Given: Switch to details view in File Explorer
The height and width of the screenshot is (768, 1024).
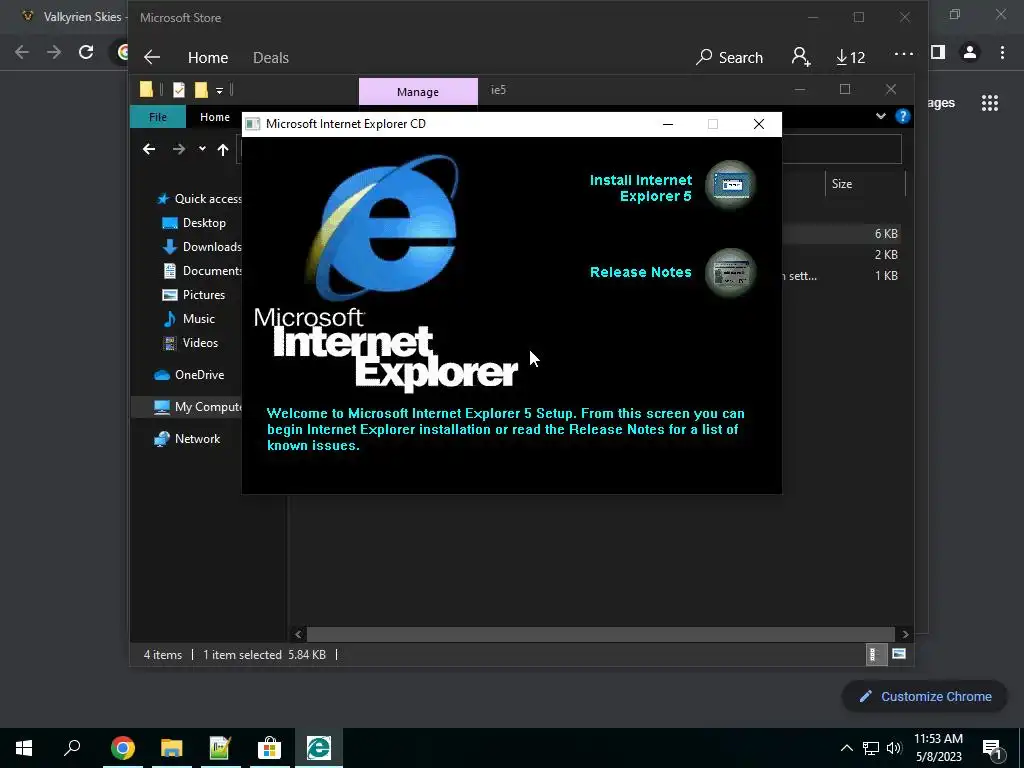Looking at the screenshot, I should tap(875, 654).
